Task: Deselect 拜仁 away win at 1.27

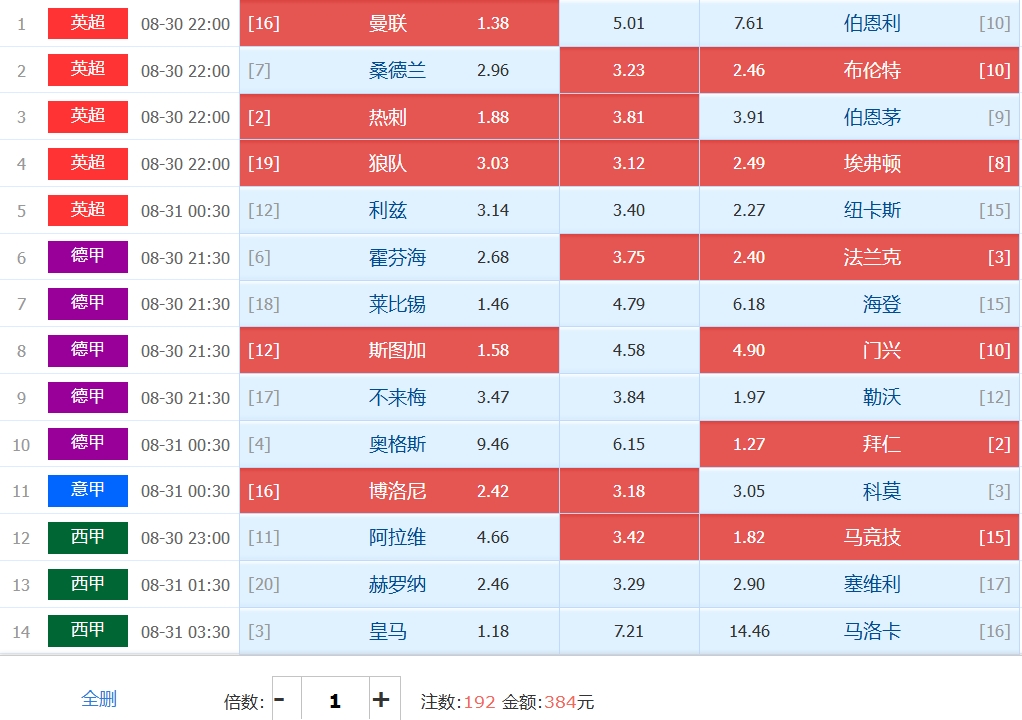Action: pyautogui.click(x=859, y=444)
